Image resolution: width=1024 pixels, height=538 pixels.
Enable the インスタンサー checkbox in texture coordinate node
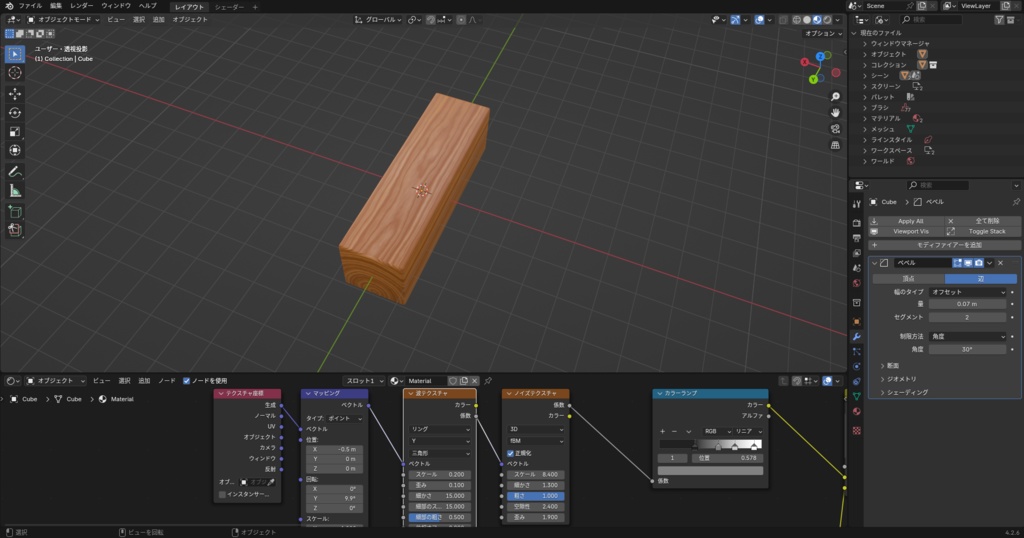[x=222, y=494]
